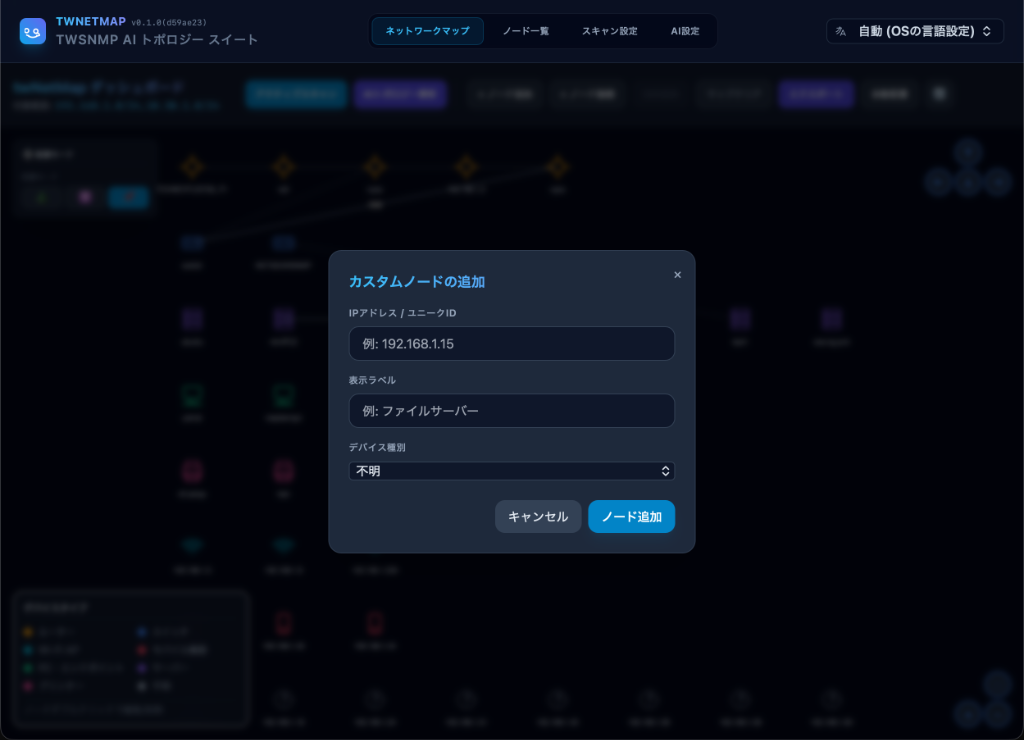Image resolution: width=1024 pixels, height=740 pixels.
Task: Click the translate icon beside language selector
Action: tap(840, 31)
